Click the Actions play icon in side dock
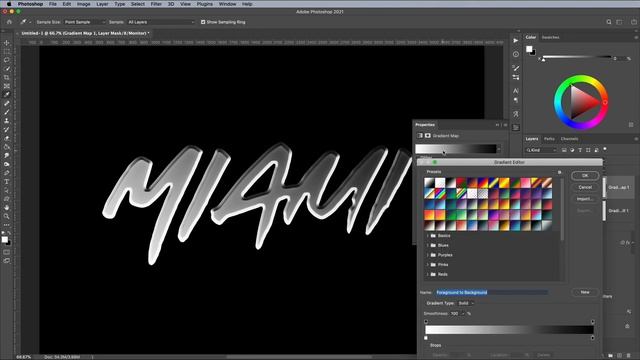The width and height of the screenshot is (640, 360). pos(516,41)
